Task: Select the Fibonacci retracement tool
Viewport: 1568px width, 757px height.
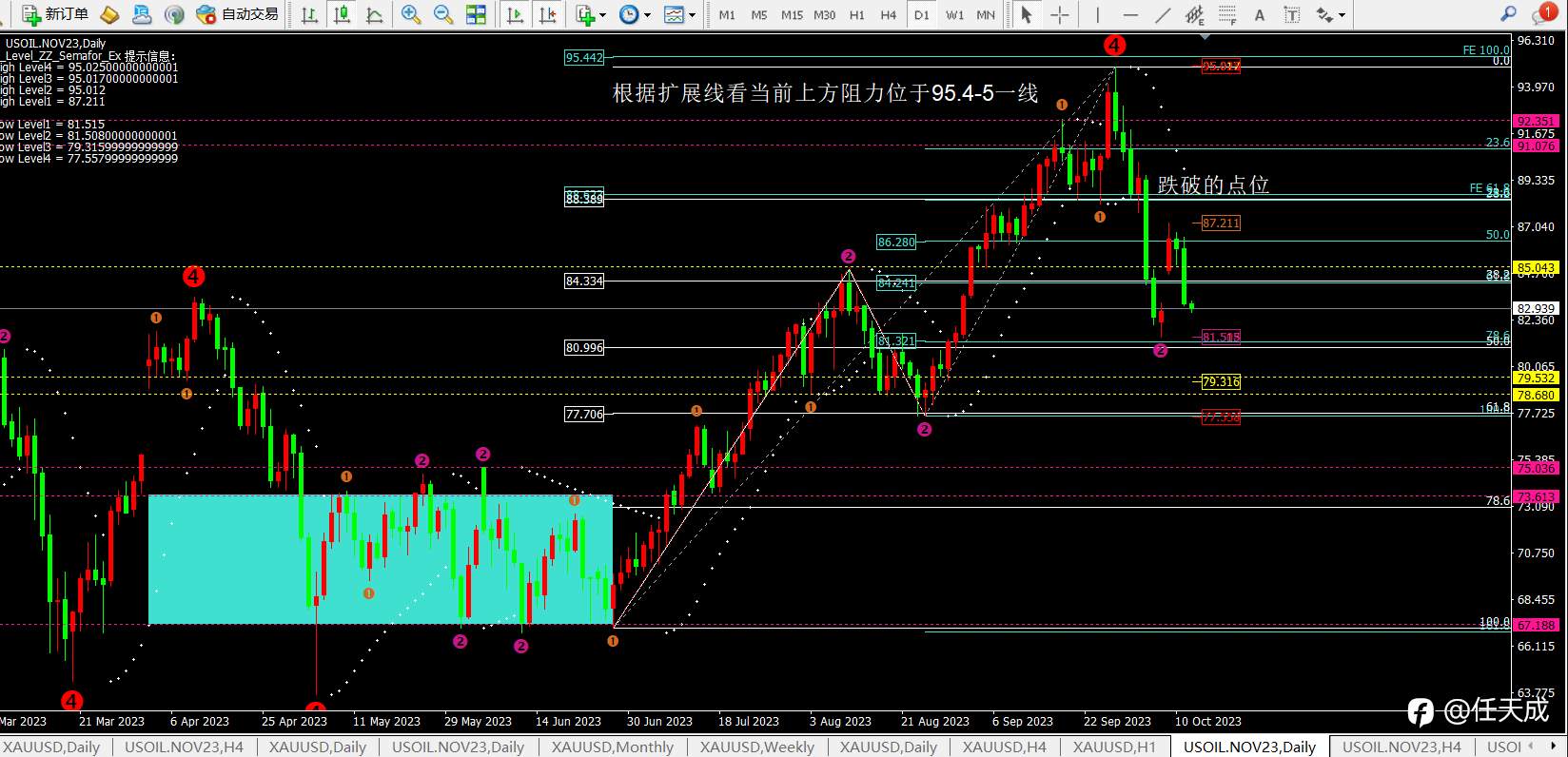Action: click(x=1227, y=14)
